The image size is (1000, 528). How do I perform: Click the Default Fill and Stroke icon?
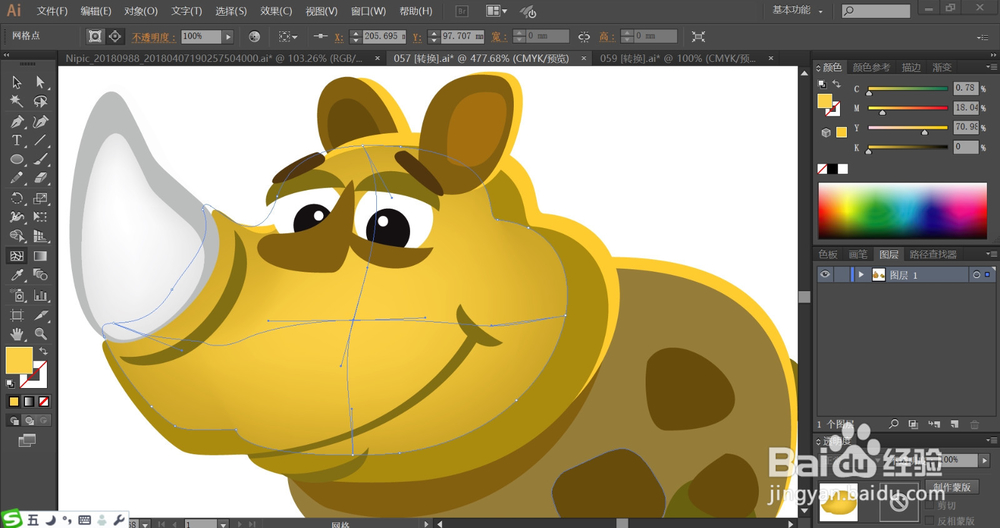pos(10,384)
